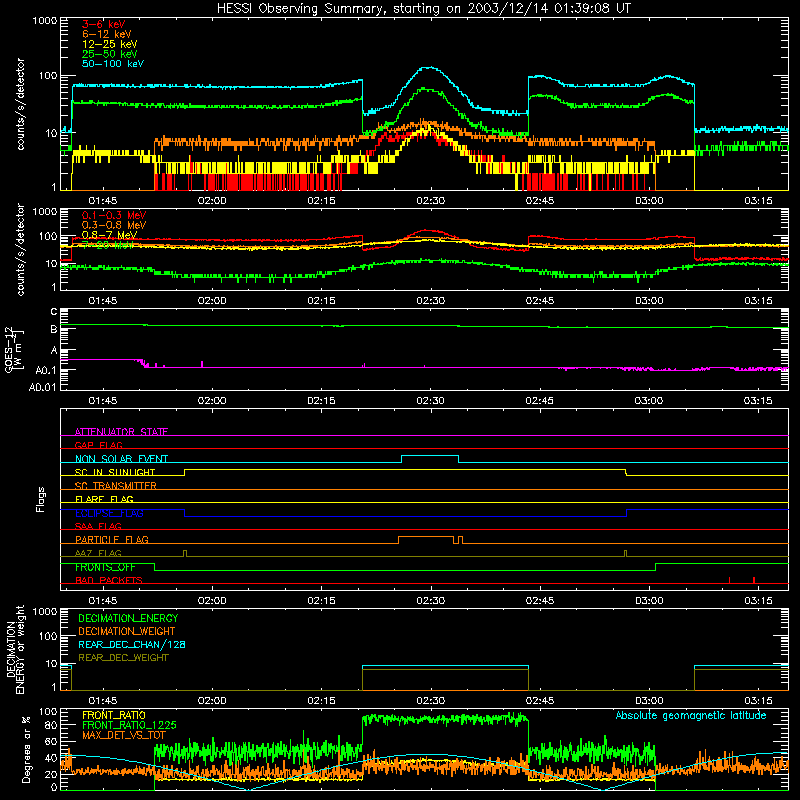The image size is (800, 800).
Task: Select the SC_IN_SUNLIGHT flag label
Action: (x=115, y=472)
